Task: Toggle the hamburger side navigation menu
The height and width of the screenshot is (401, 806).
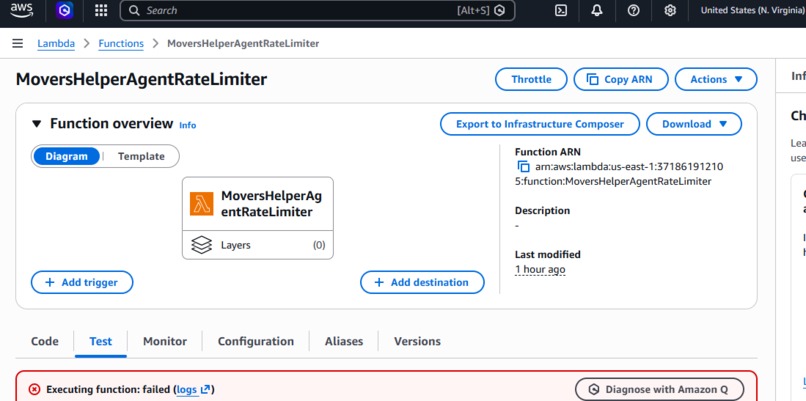Action: pyautogui.click(x=17, y=43)
